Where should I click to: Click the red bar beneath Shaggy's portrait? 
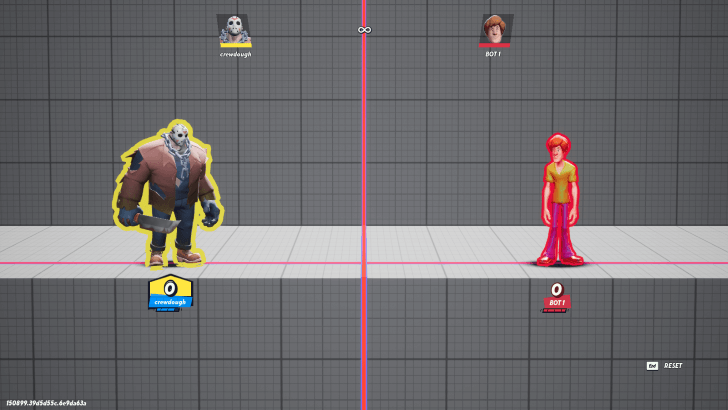click(494, 44)
